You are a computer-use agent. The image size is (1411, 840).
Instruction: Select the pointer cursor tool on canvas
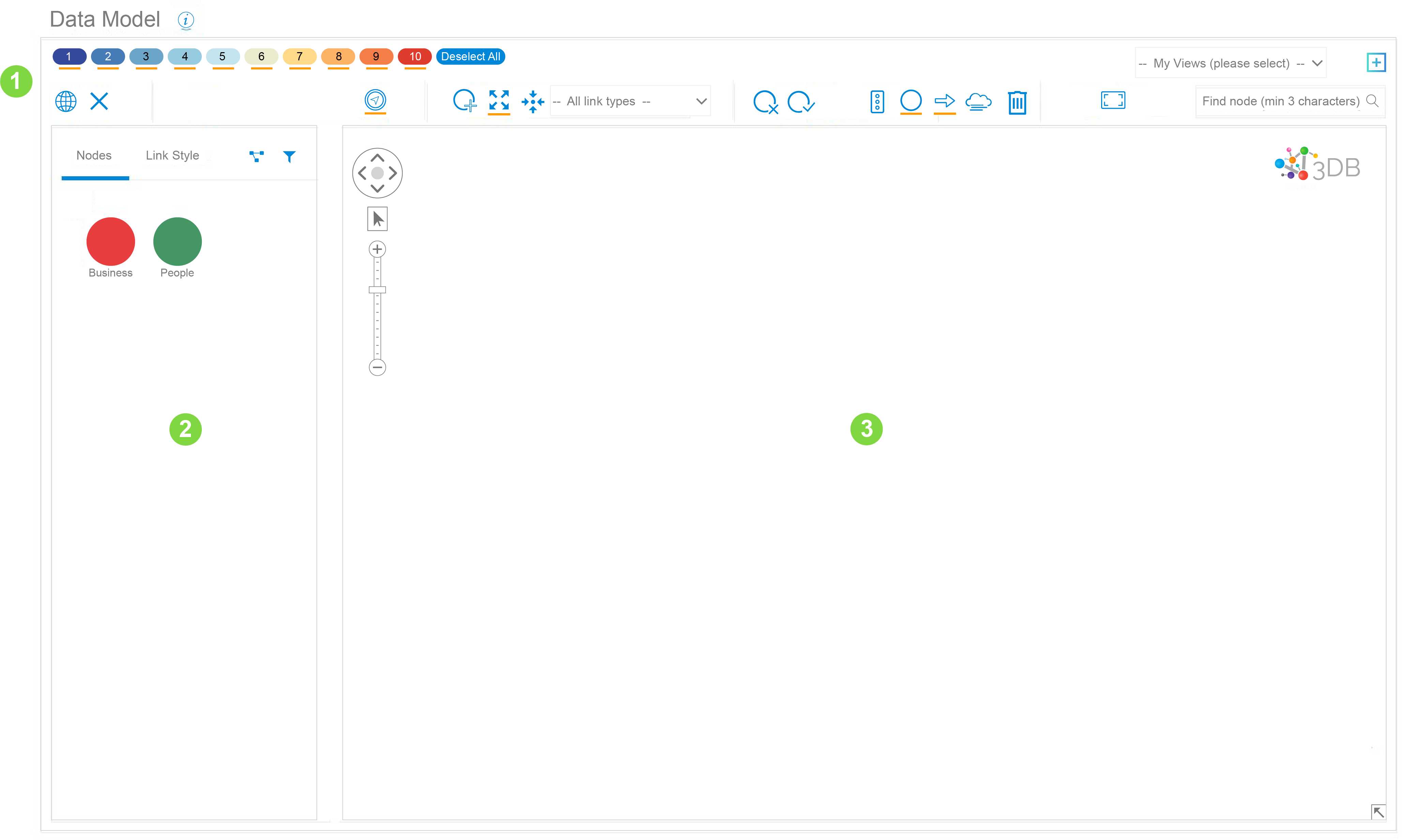377,219
